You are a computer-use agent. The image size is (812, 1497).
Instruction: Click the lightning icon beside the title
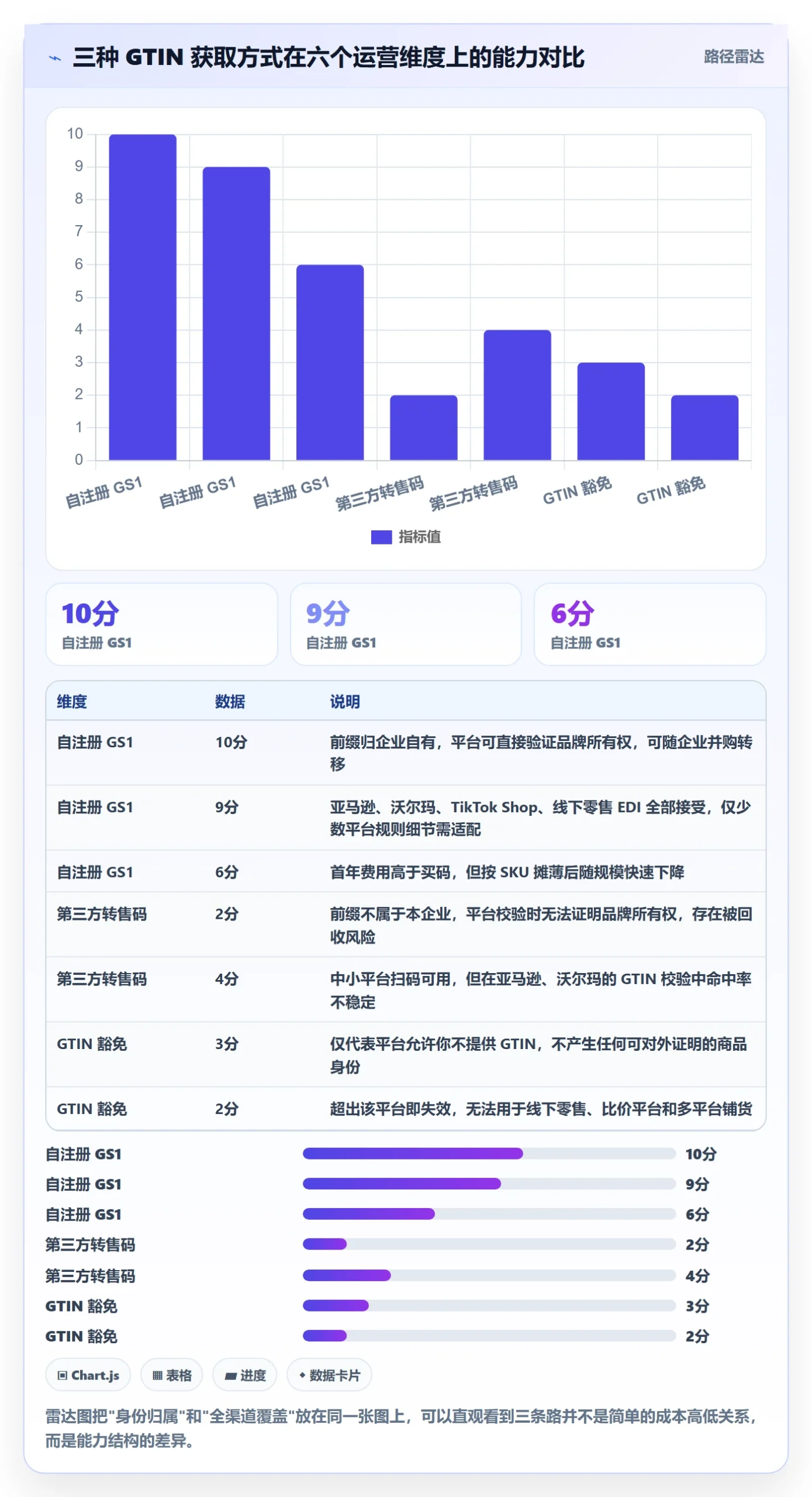54,58
